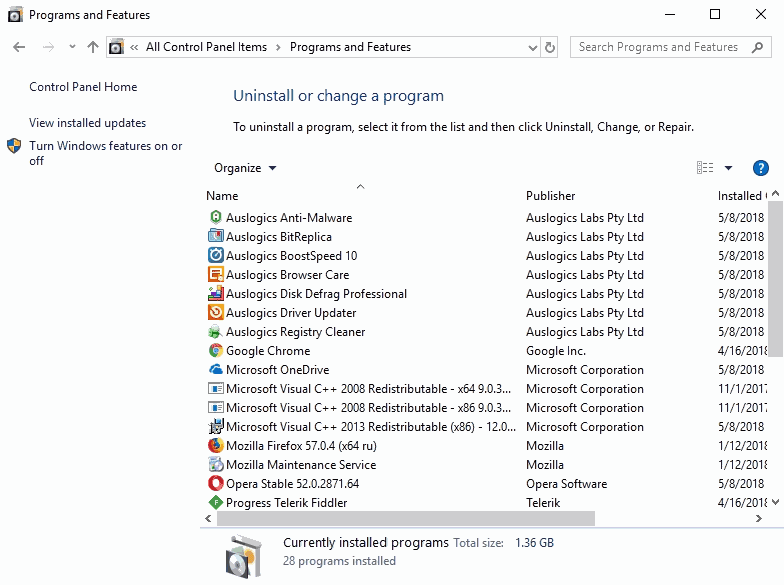Click the vertical scrollbar down arrow
784x585 pixels.
coord(776,502)
